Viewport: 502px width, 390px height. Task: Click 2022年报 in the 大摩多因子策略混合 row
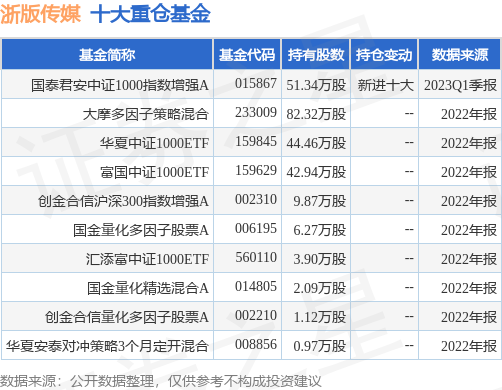[x=469, y=114]
